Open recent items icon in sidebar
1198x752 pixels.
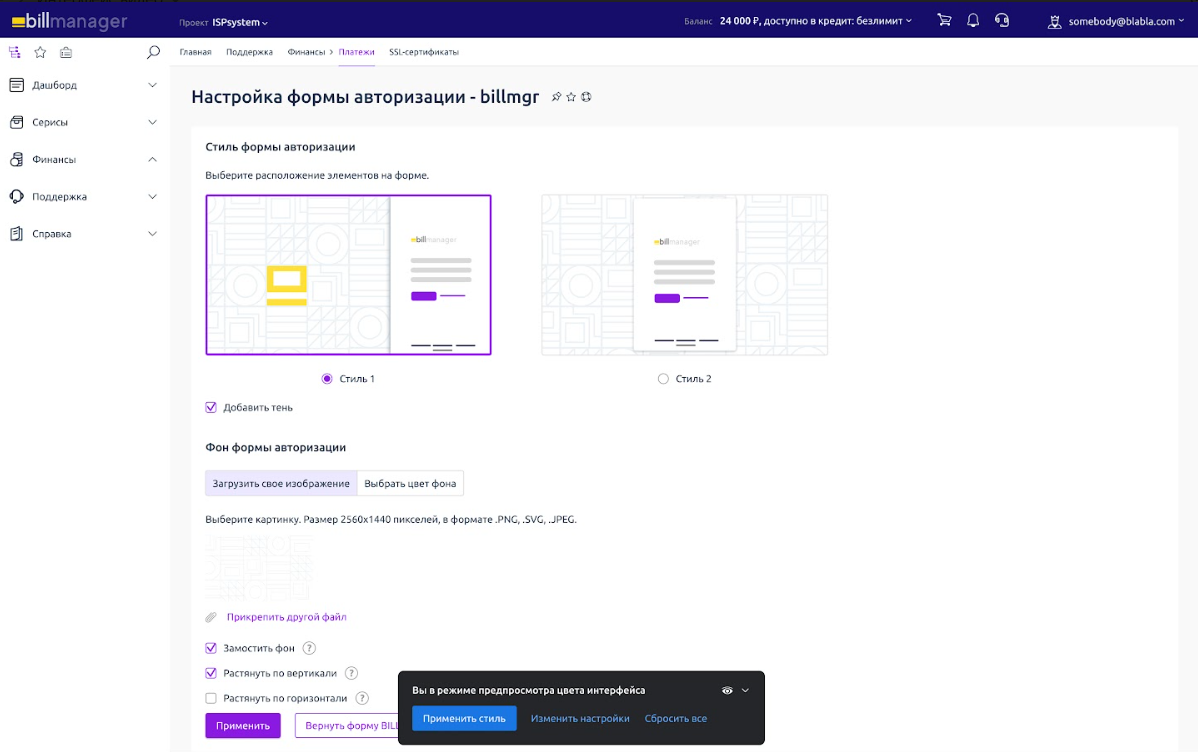66,52
